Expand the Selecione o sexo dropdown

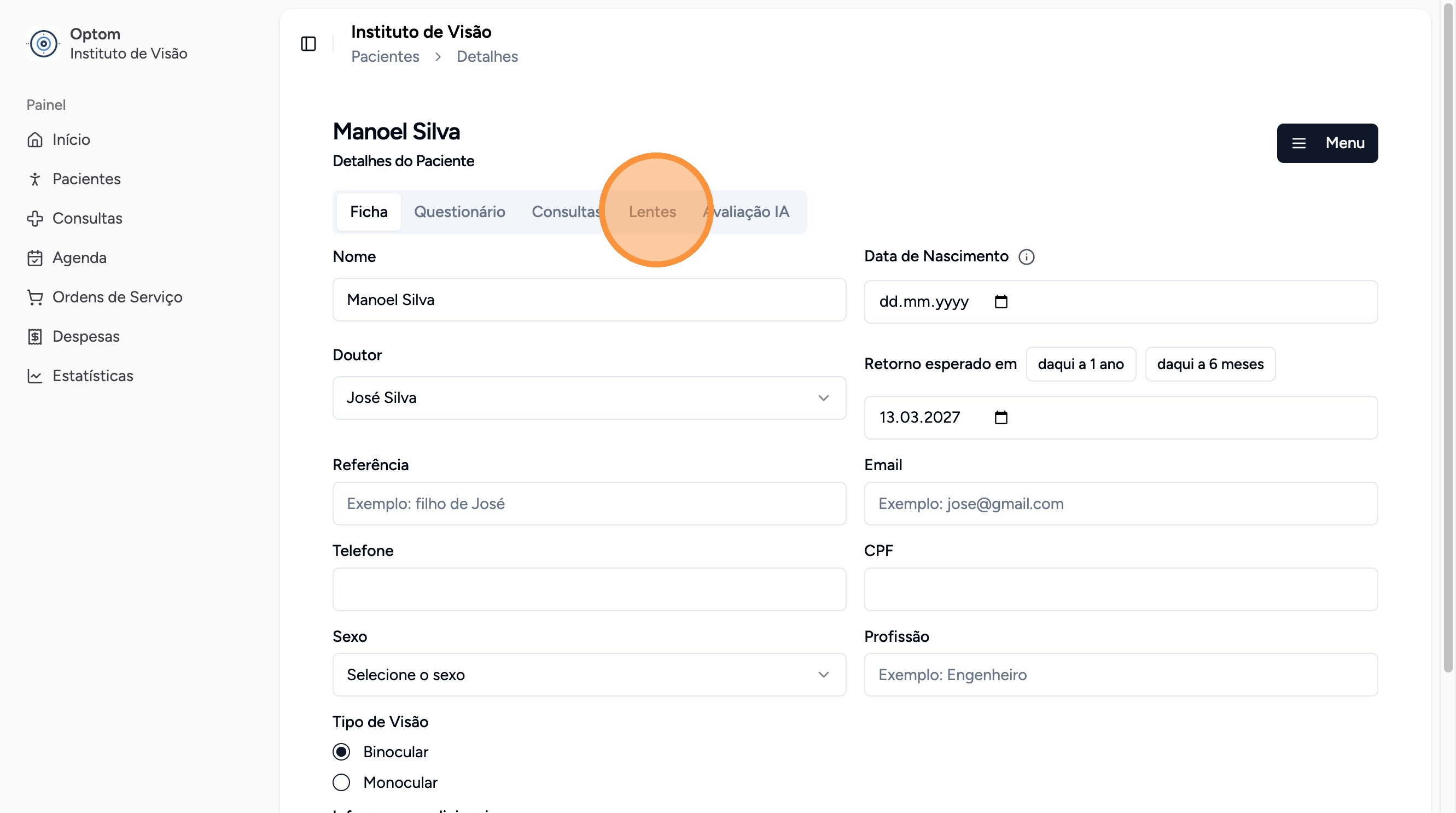click(x=589, y=675)
